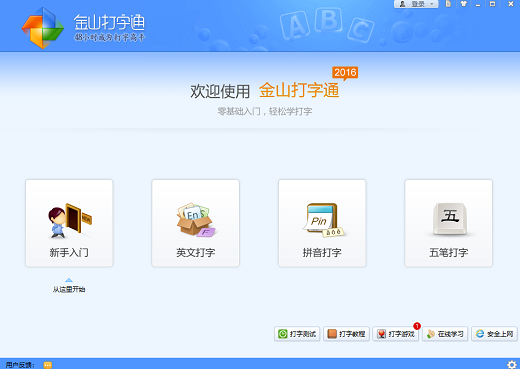Click the 打字测试 typing test button
The width and height of the screenshot is (520, 369).
(x=297, y=334)
